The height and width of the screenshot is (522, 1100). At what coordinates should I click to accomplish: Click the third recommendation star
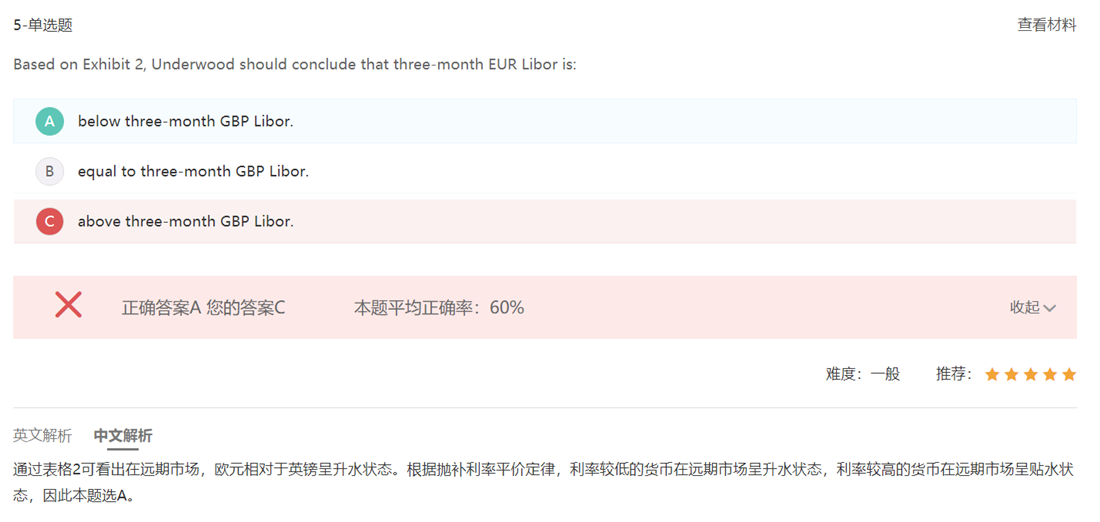pyautogui.click(x=1030, y=374)
